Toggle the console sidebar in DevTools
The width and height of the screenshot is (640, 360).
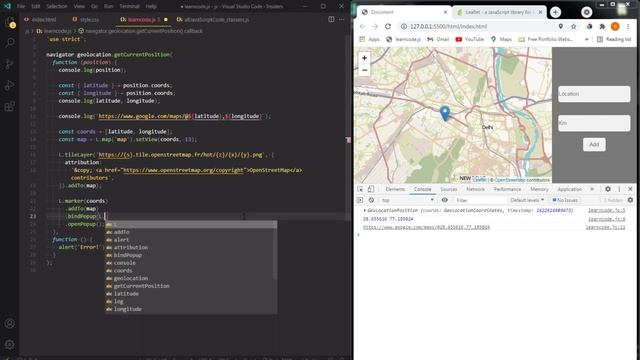[360, 200]
